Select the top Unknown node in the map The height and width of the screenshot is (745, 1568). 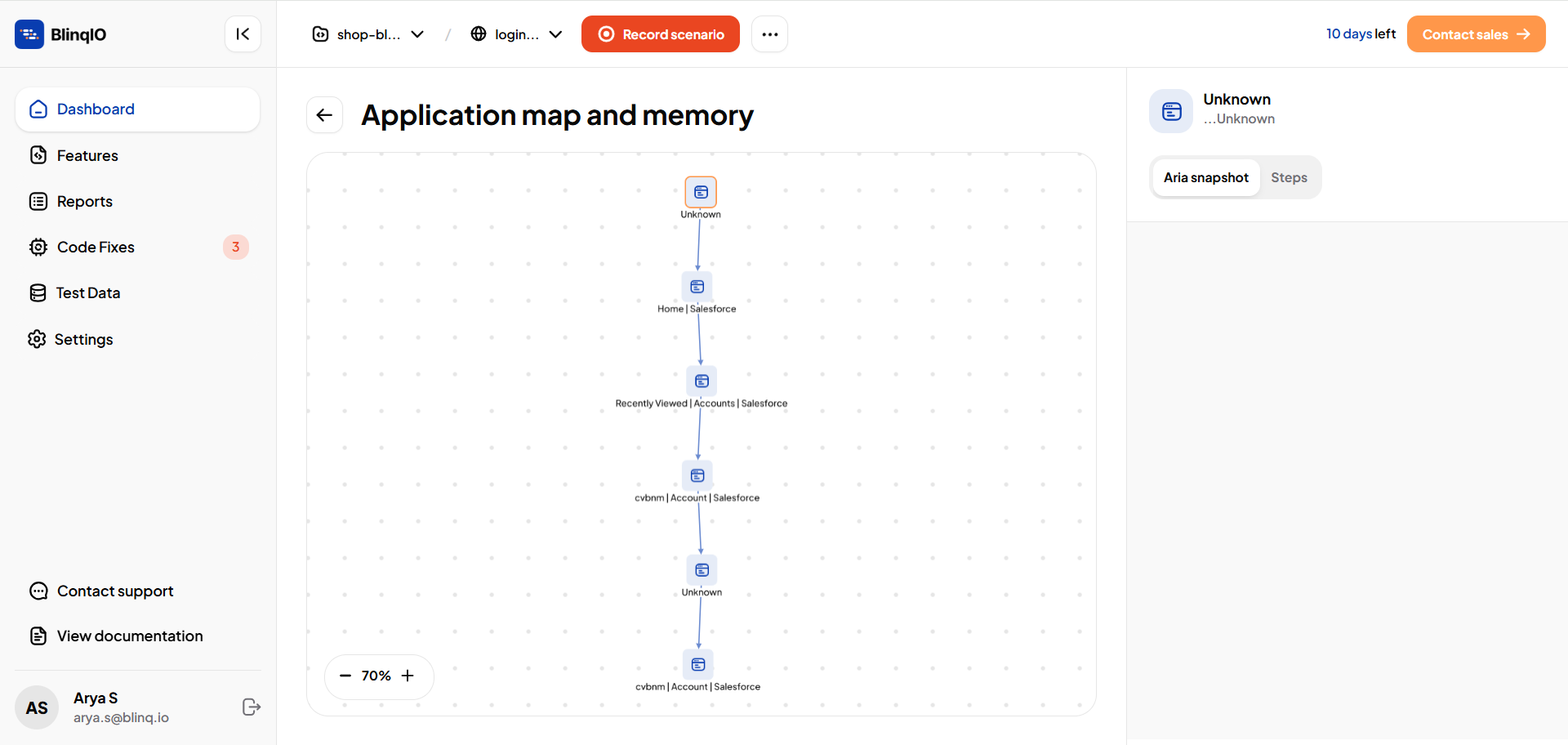[x=701, y=192]
